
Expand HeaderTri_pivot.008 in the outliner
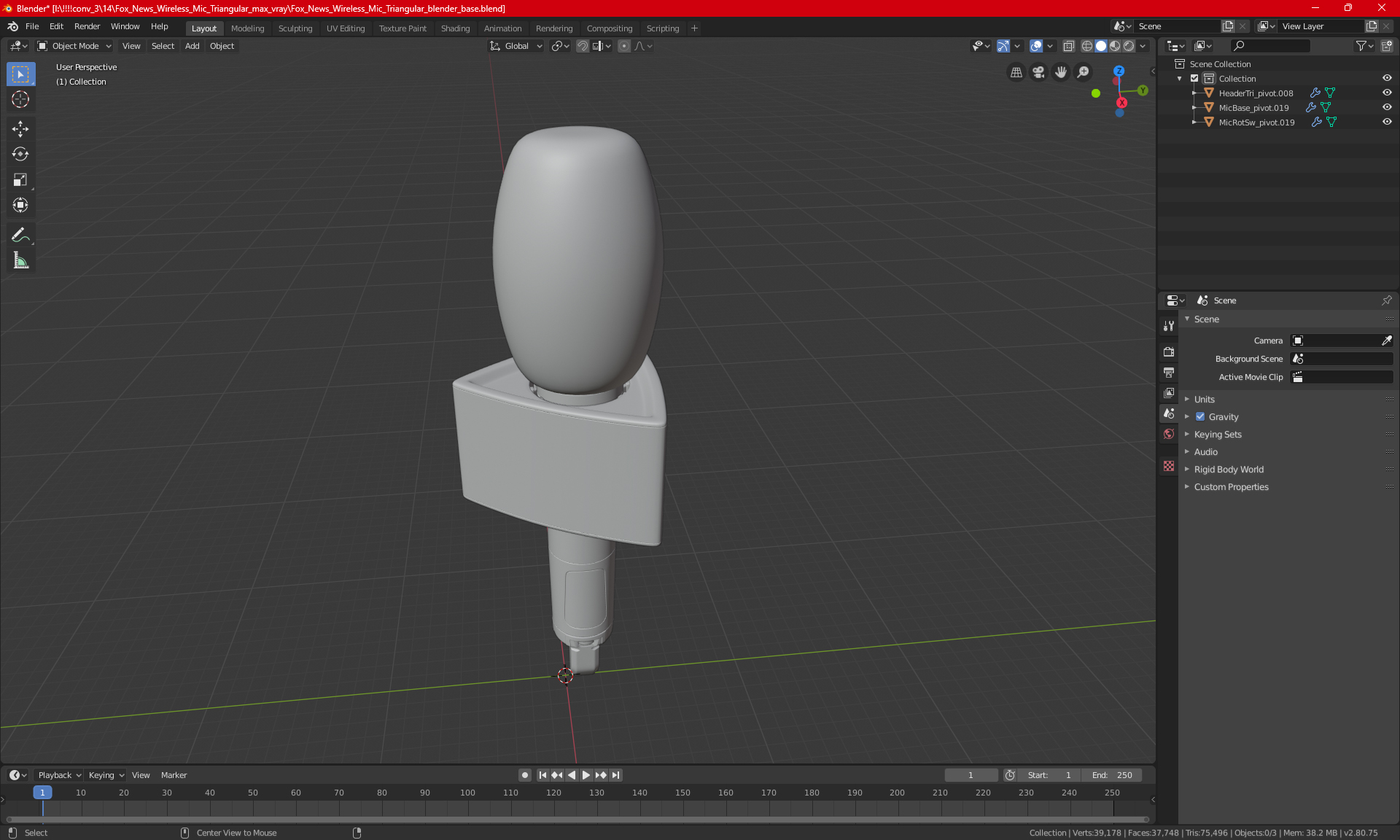pos(1194,93)
